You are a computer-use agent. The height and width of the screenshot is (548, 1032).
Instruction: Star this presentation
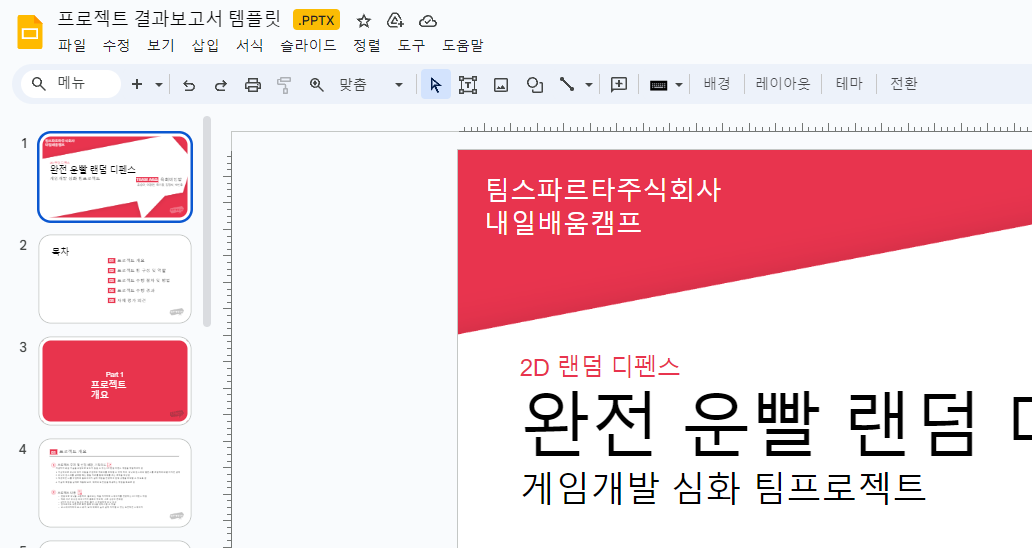[363, 21]
